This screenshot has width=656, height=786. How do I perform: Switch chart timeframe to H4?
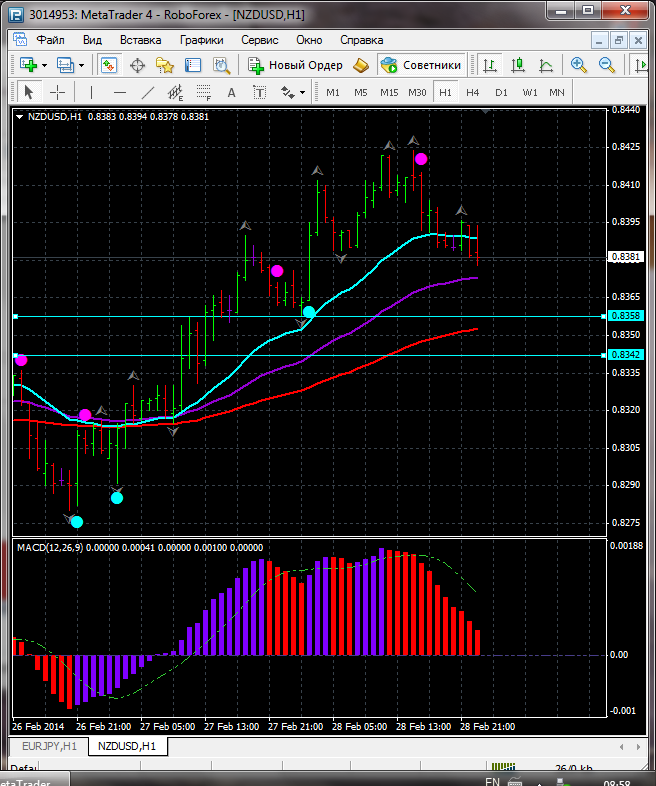click(472, 92)
